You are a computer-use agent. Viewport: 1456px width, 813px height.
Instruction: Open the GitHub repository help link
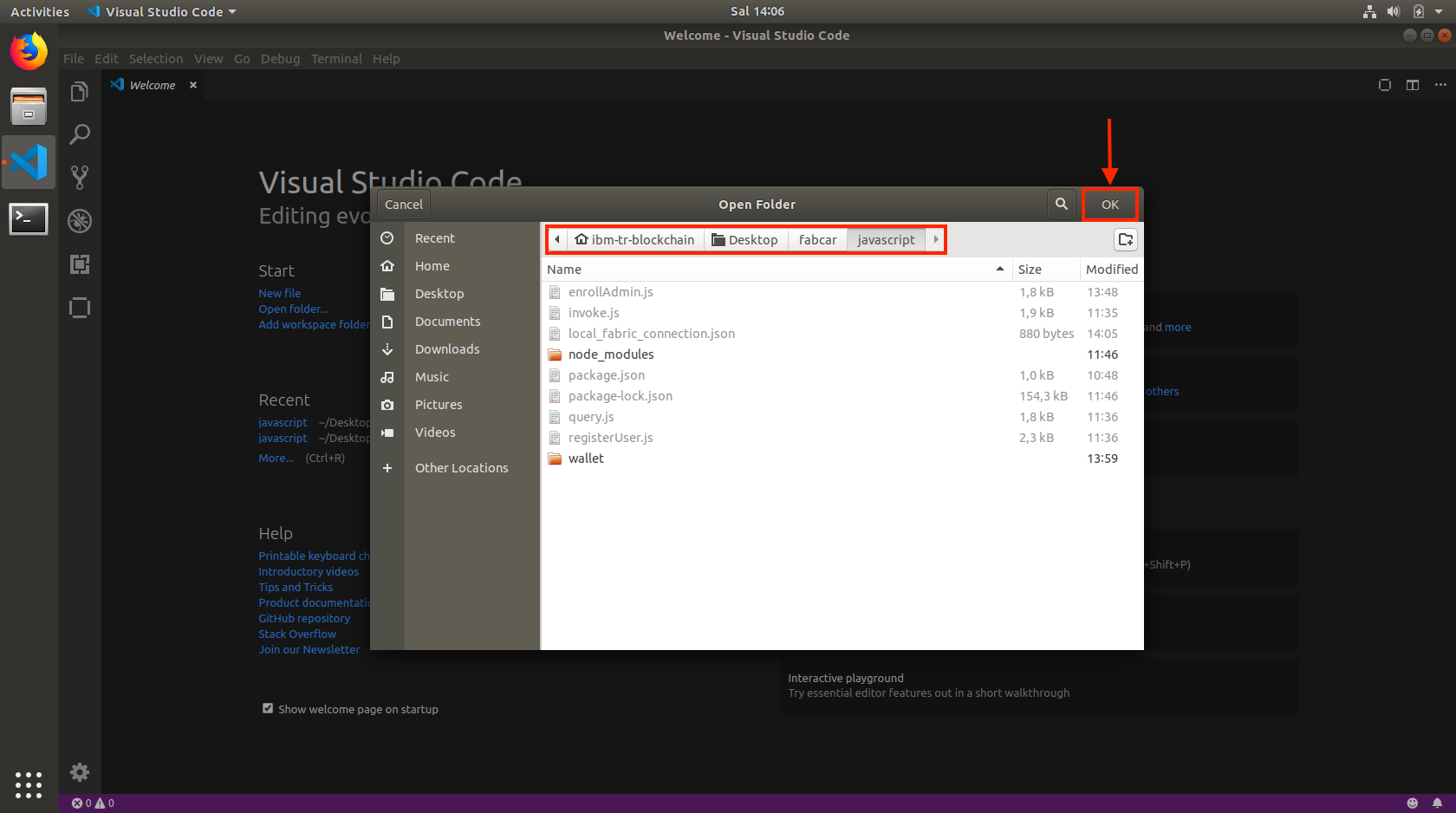(x=304, y=618)
